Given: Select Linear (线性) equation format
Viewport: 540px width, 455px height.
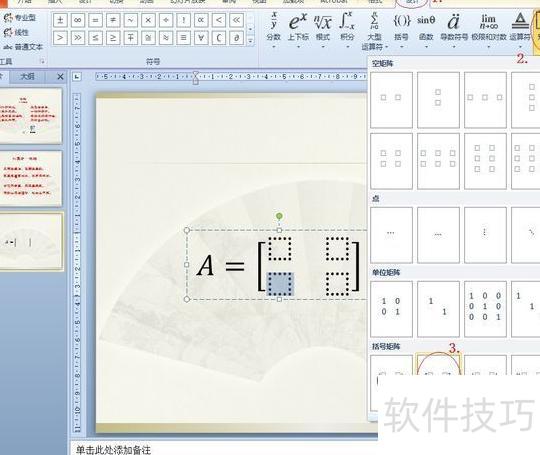Looking at the screenshot, I should [16, 32].
